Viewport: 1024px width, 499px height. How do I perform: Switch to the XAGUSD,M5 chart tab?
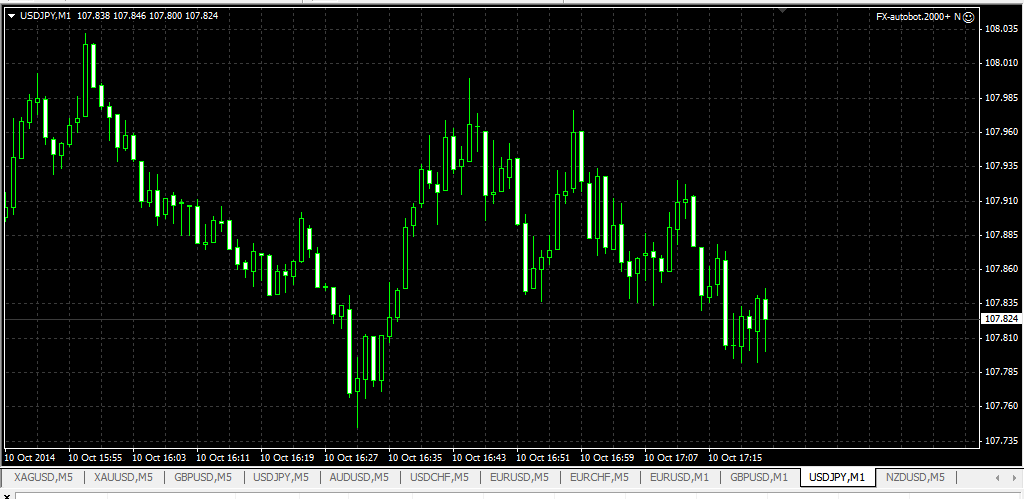tap(44, 477)
